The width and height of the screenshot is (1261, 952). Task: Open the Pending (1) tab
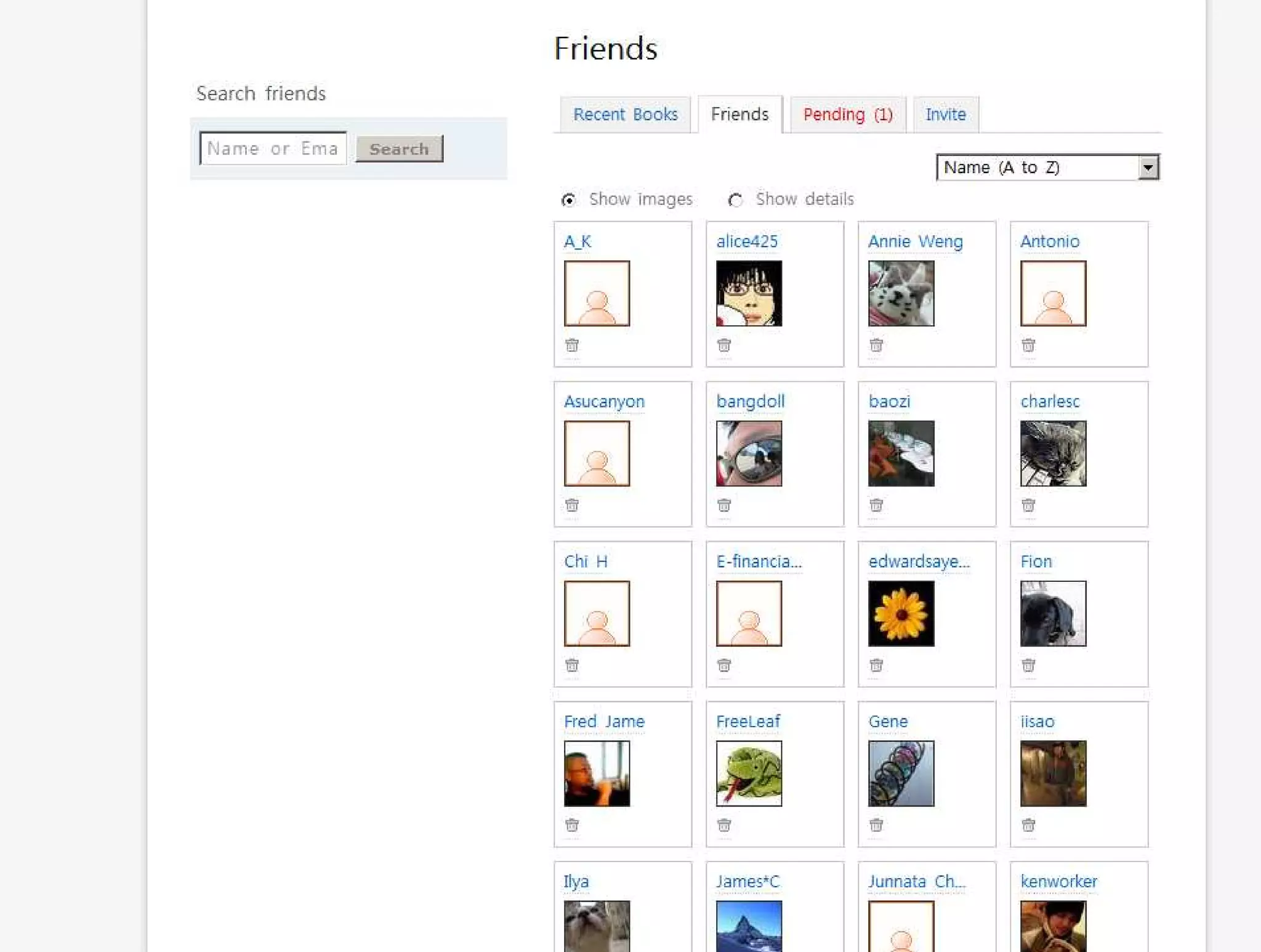pos(848,115)
